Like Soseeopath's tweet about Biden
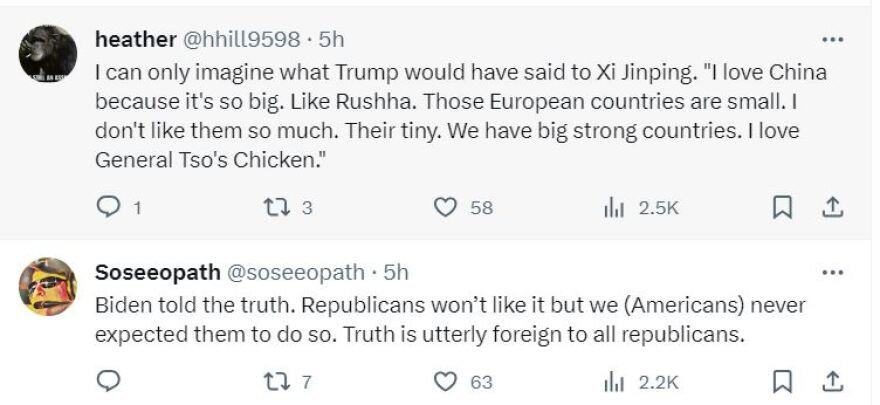The width and height of the screenshot is (880, 405). pos(445,381)
